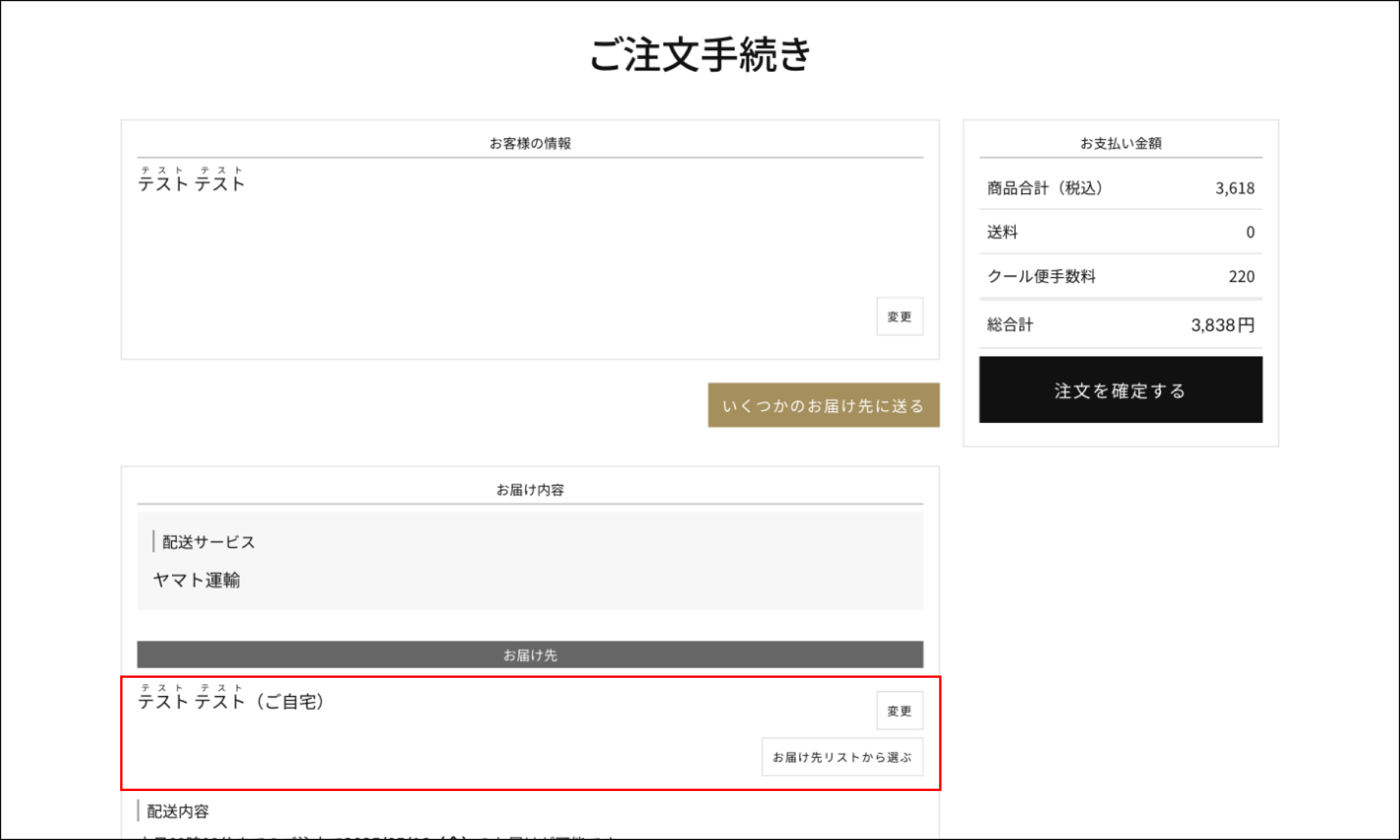The height and width of the screenshot is (840, 1400).
Task: Select the 3,618 product subtotal amount
Action: [1234, 188]
